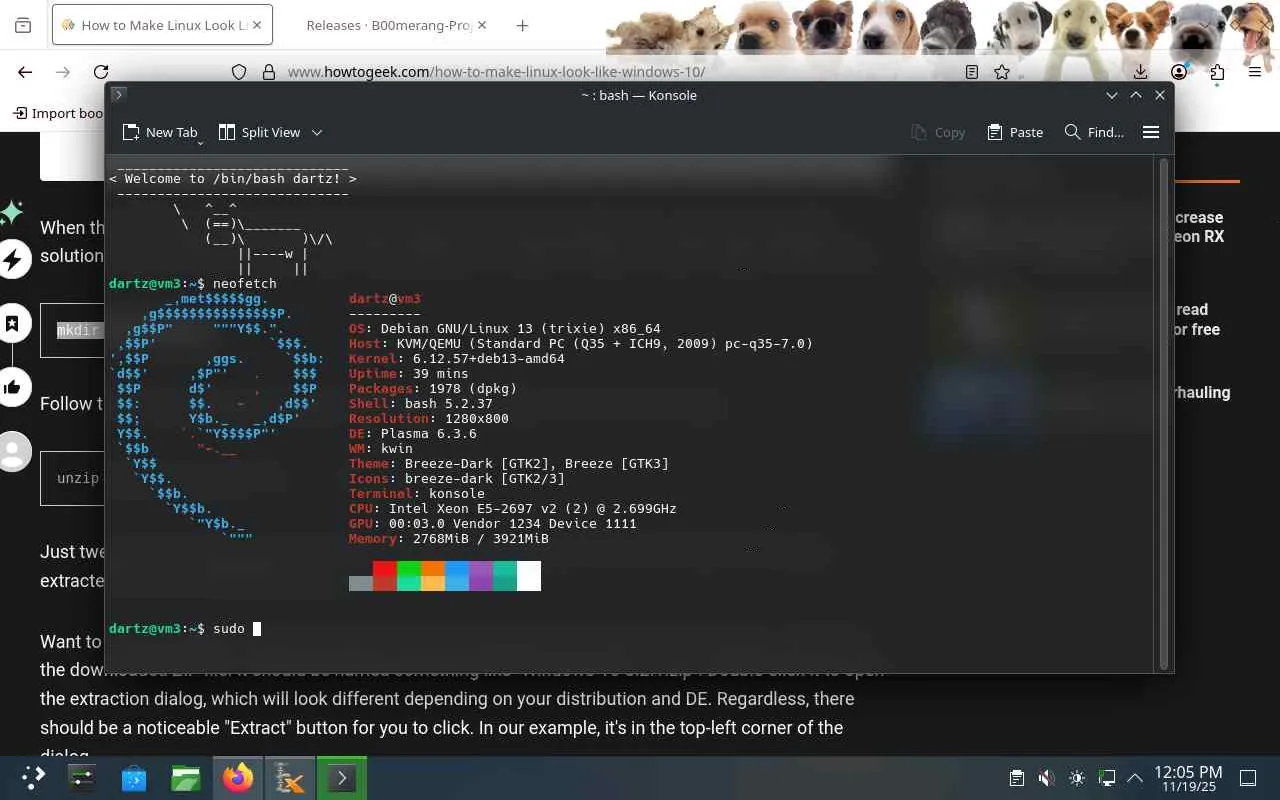Bookmark this page with the star icon
The image size is (1280, 800).
point(1002,72)
